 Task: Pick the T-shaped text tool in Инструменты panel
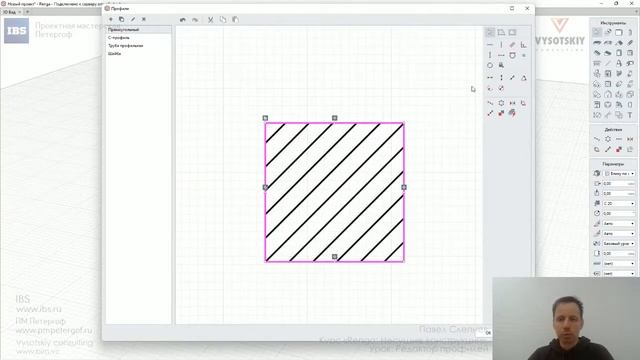click(630, 115)
